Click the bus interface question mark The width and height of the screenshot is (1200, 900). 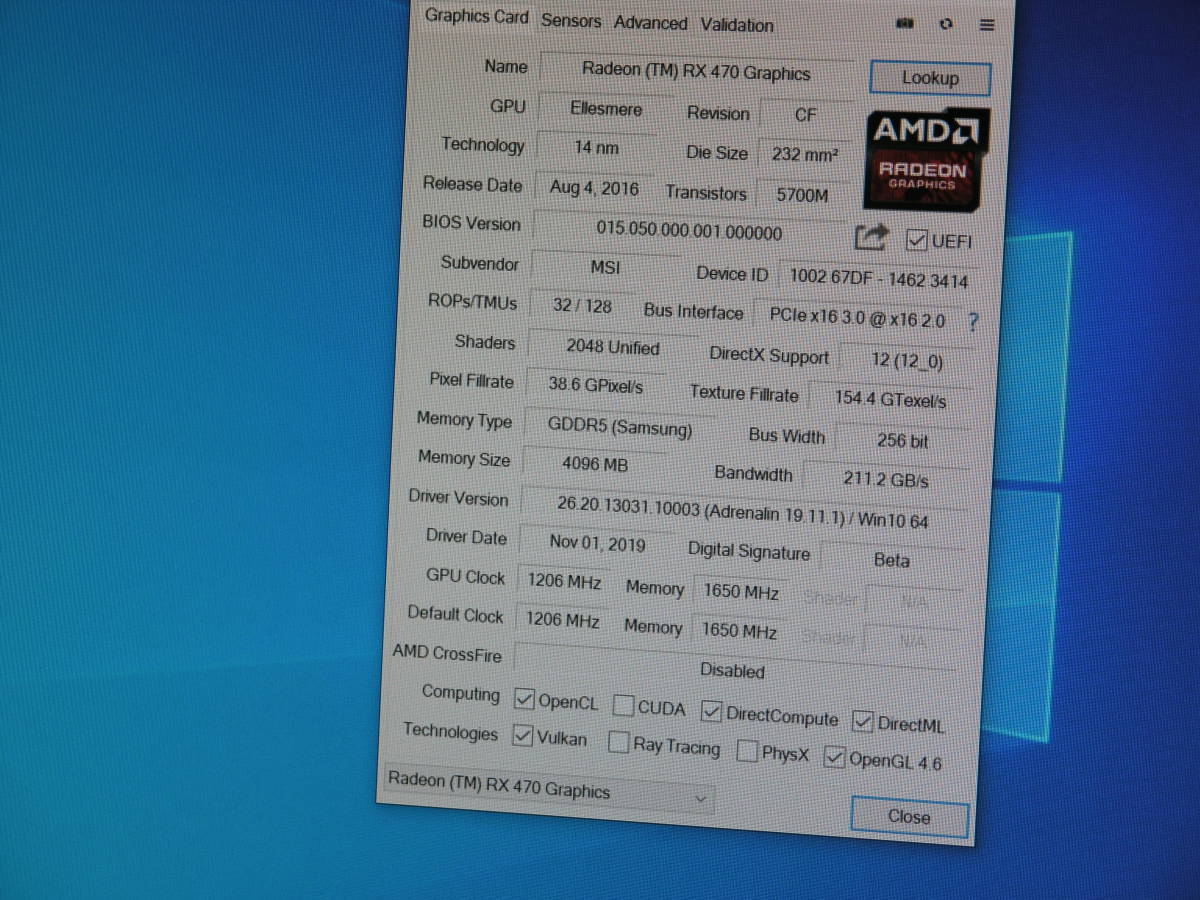[x=973, y=322]
